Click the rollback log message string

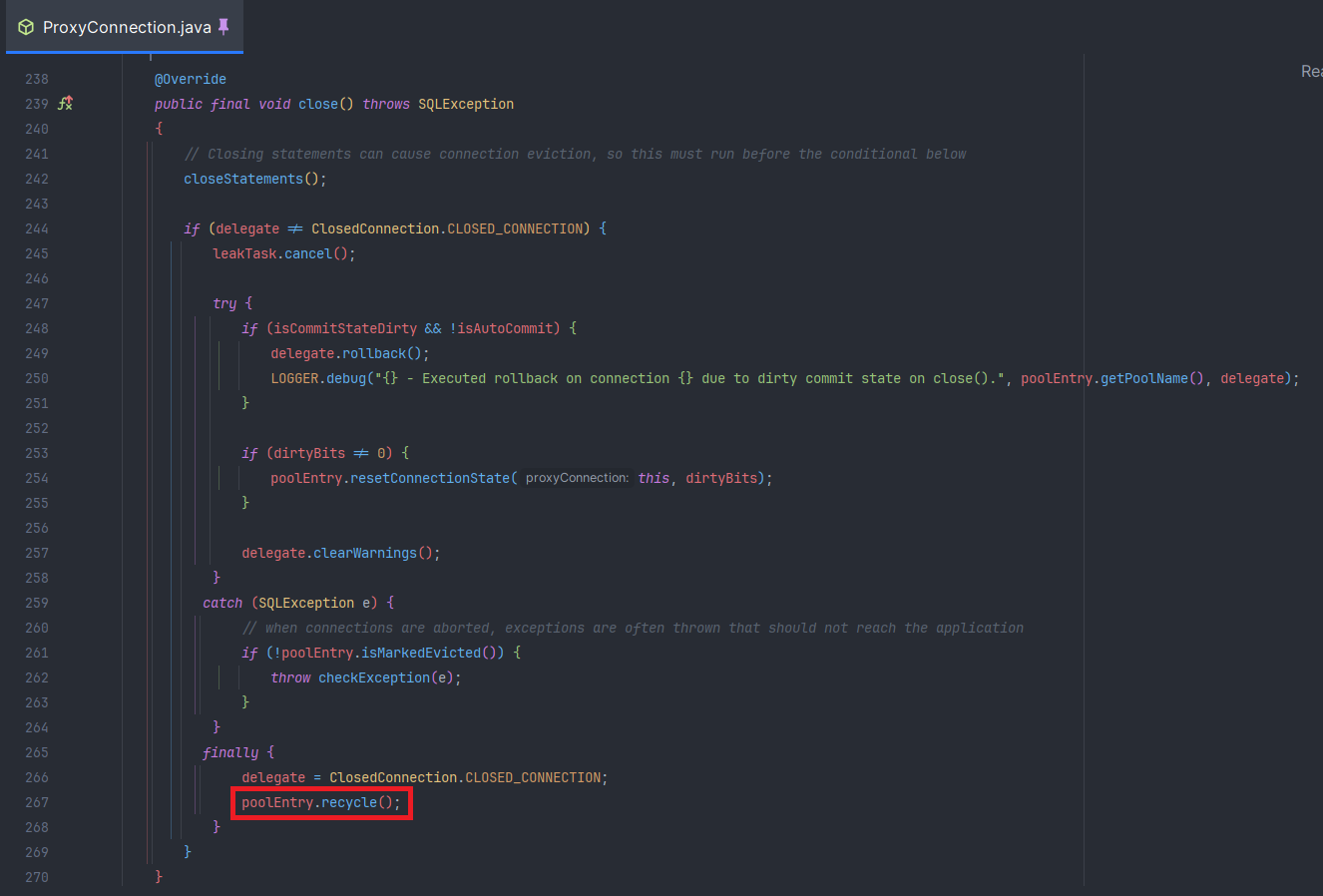[x=689, y=378]
